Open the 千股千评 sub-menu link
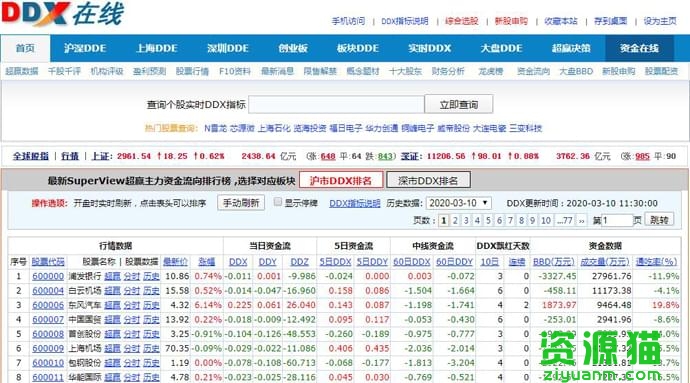Image resolution: width=690 pixels, height=383 pixels. (64, 71)
